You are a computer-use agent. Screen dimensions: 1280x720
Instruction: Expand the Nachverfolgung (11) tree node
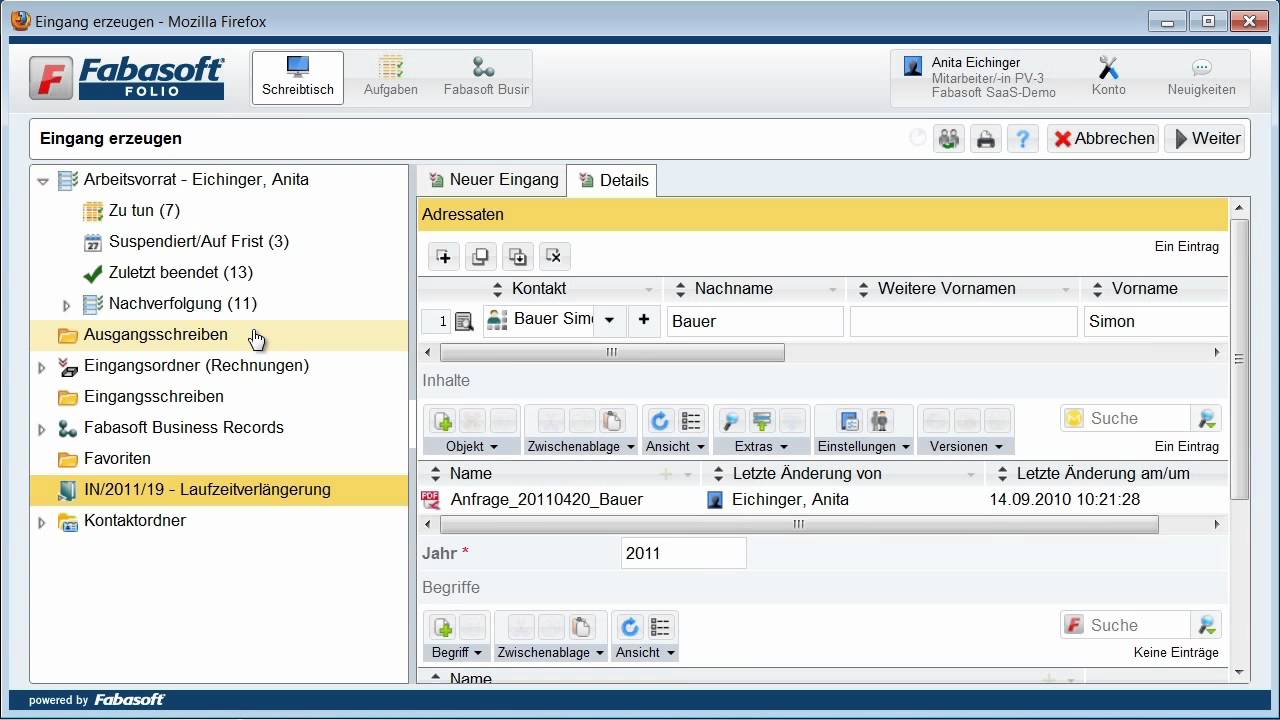pyautogui.click(x=67, y=305)
